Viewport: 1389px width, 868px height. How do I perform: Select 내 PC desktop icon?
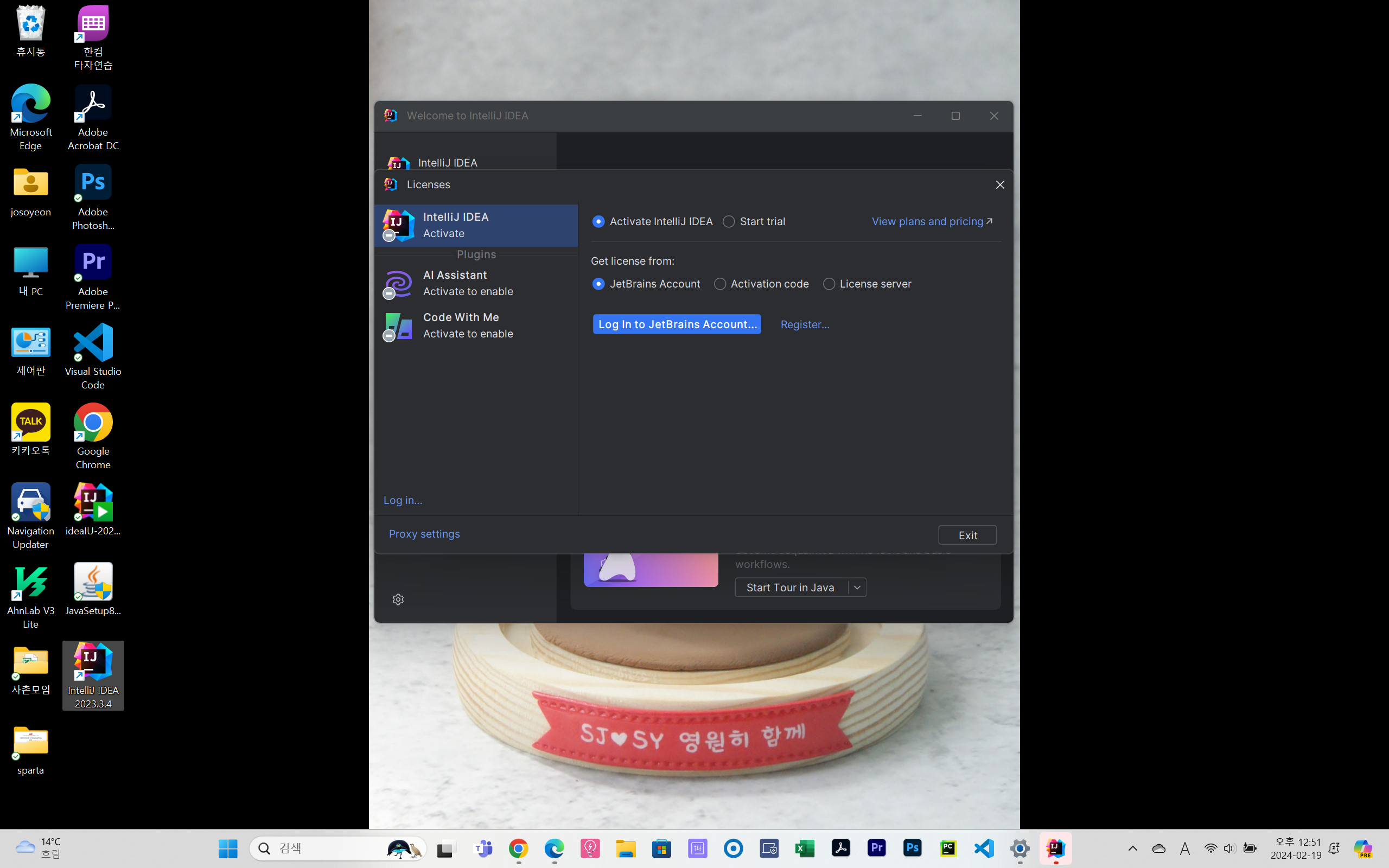point(31,272)
